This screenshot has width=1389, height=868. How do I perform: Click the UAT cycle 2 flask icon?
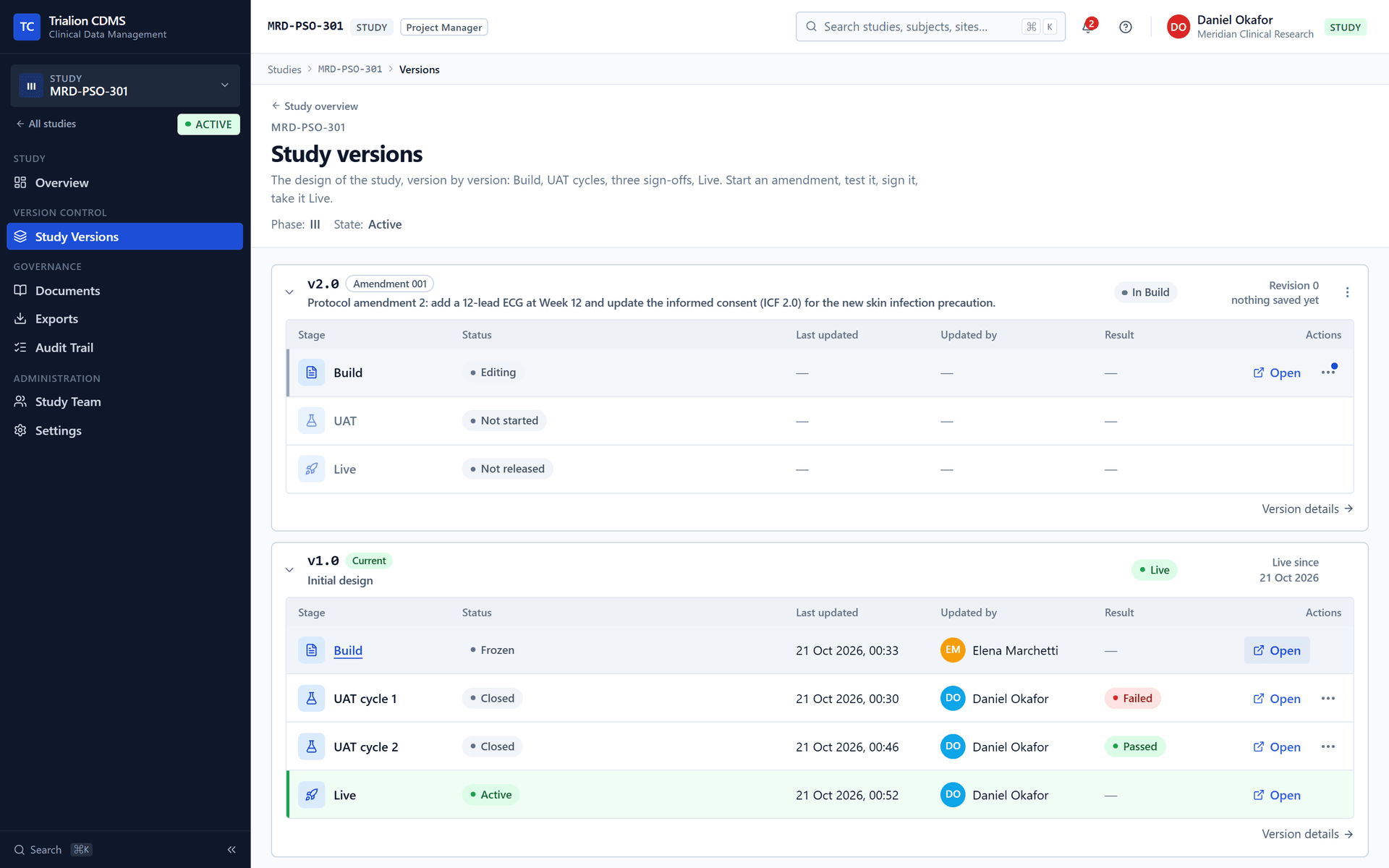(311, 746)
